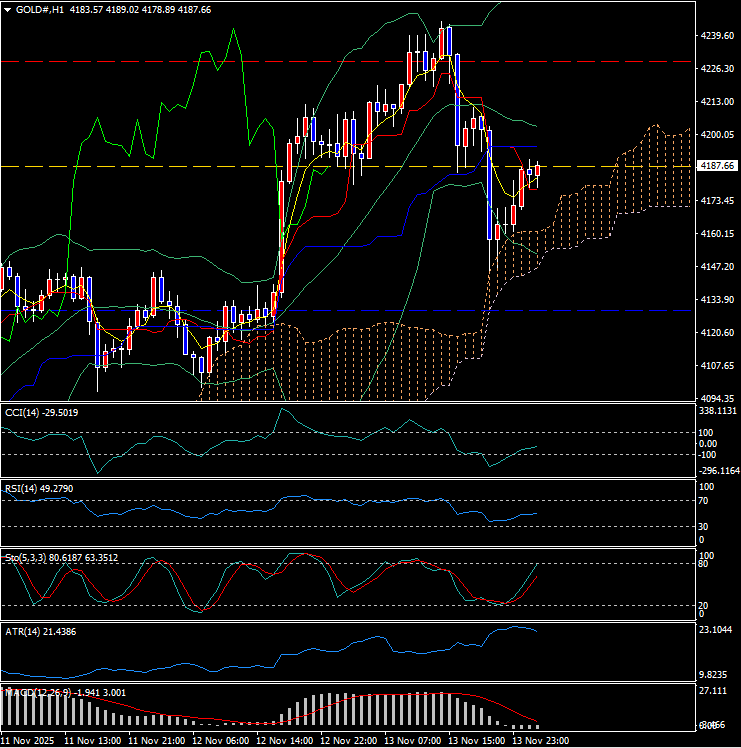This screenshot has height=748, width=741.
Task: Click the 4107.65 price scale label
Action: (x=715, y=365)
